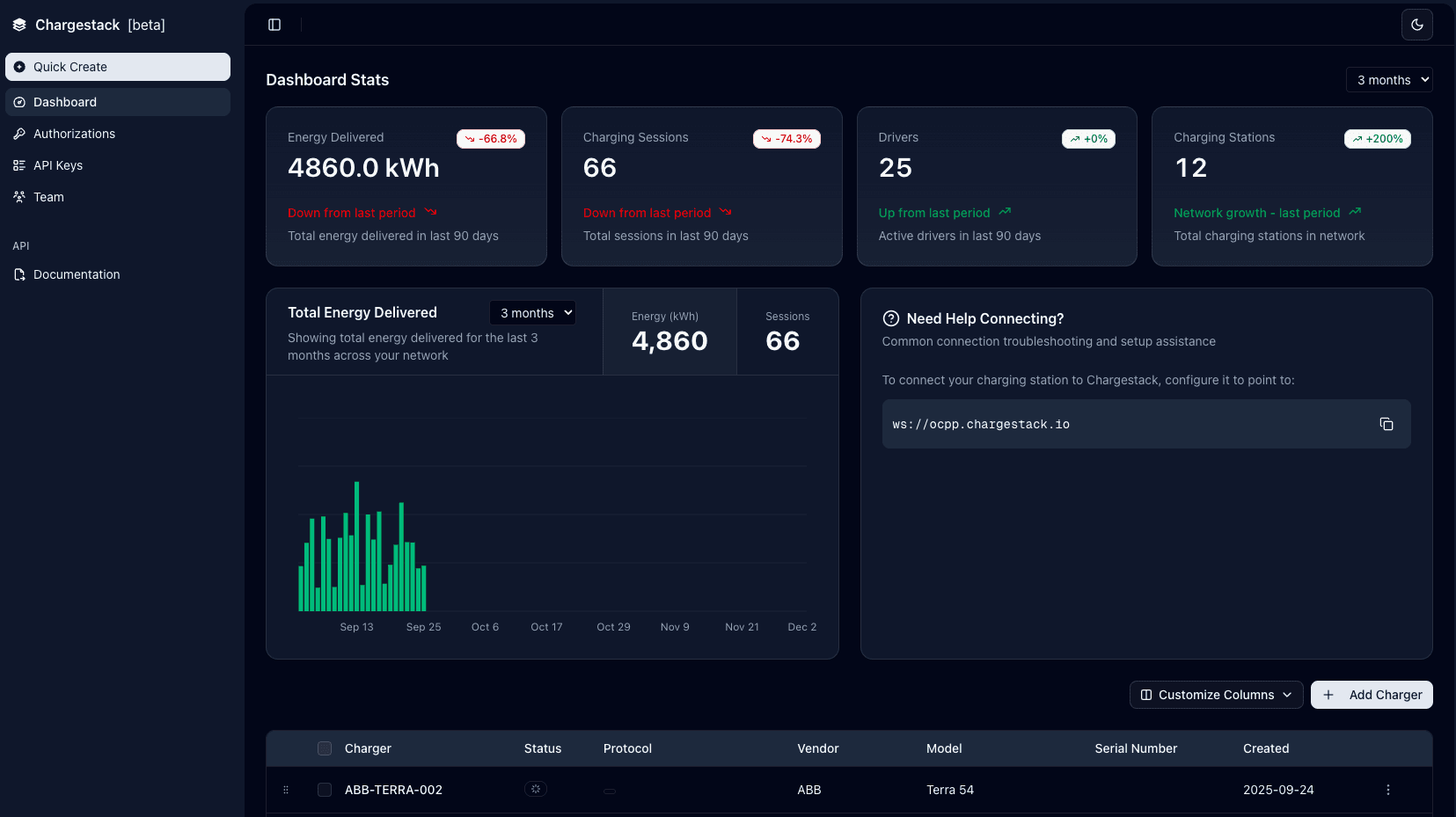Click the 2025-09-24 created date
Image resolution: width=1456 pixels, height=817 pixels.
tap(1278, 790)
